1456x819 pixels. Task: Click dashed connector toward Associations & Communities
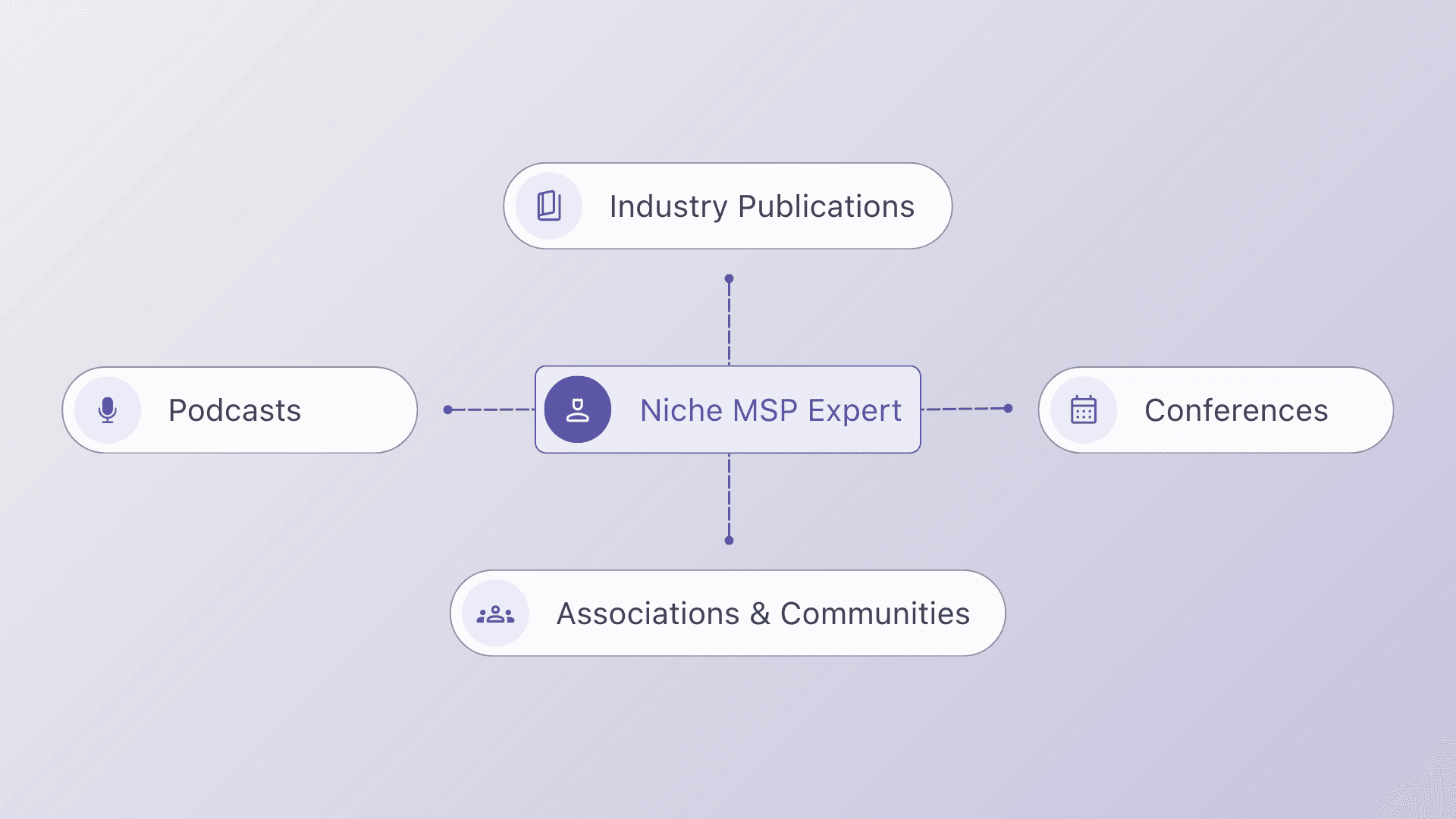point(729,497)
